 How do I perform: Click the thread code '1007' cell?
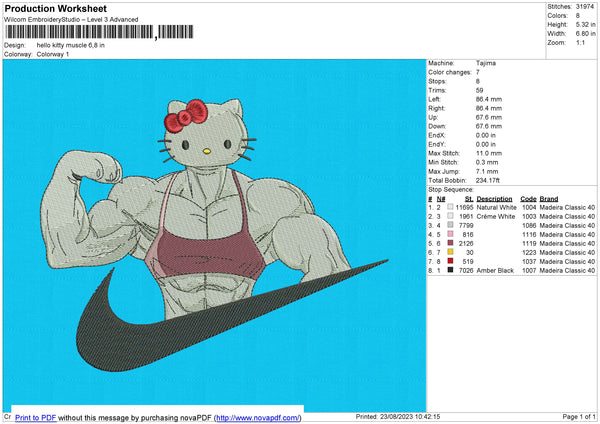(529, 271)
